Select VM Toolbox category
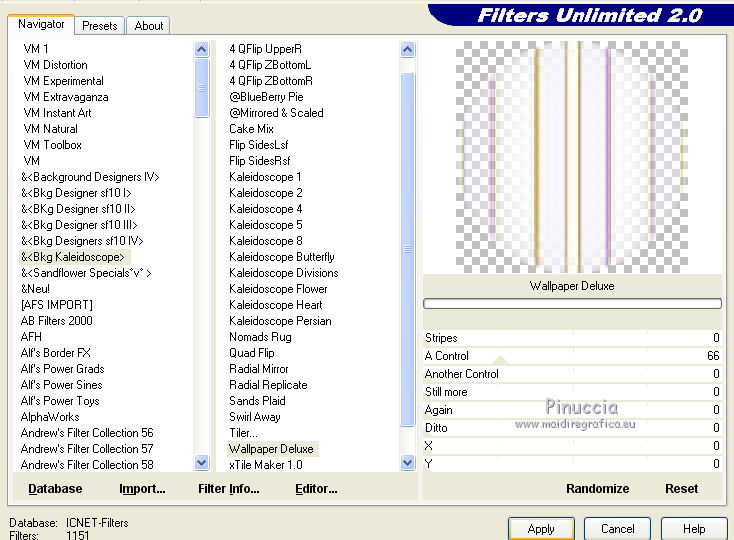 tap(52, 145)
